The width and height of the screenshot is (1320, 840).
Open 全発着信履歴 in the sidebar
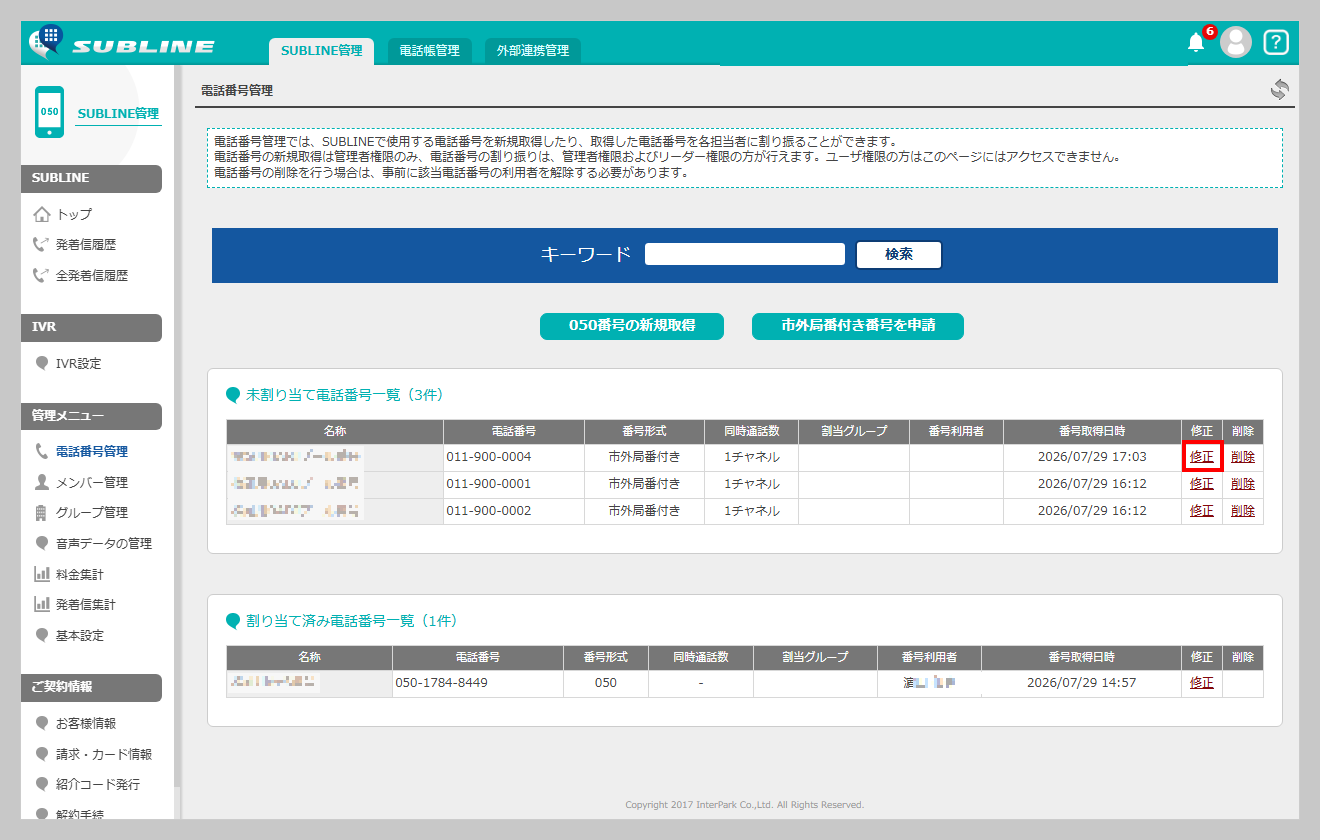(x=92, y=275)
